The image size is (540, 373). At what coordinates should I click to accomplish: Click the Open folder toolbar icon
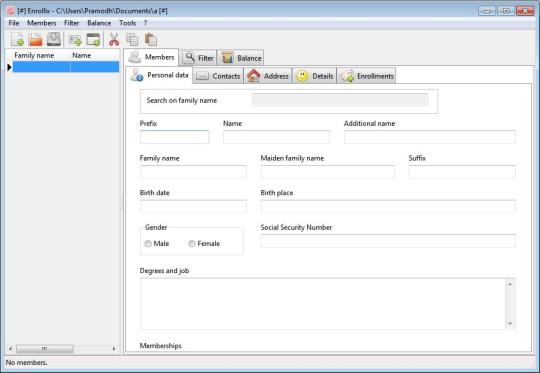coord(35,40)
